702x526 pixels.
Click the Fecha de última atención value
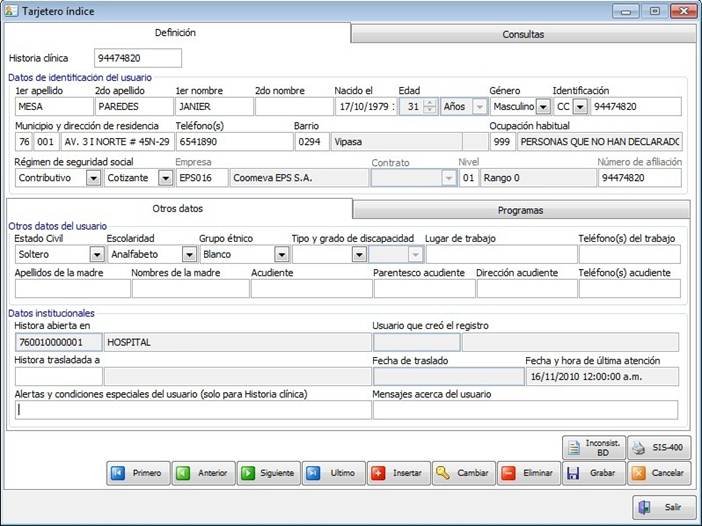pos(602,376)
